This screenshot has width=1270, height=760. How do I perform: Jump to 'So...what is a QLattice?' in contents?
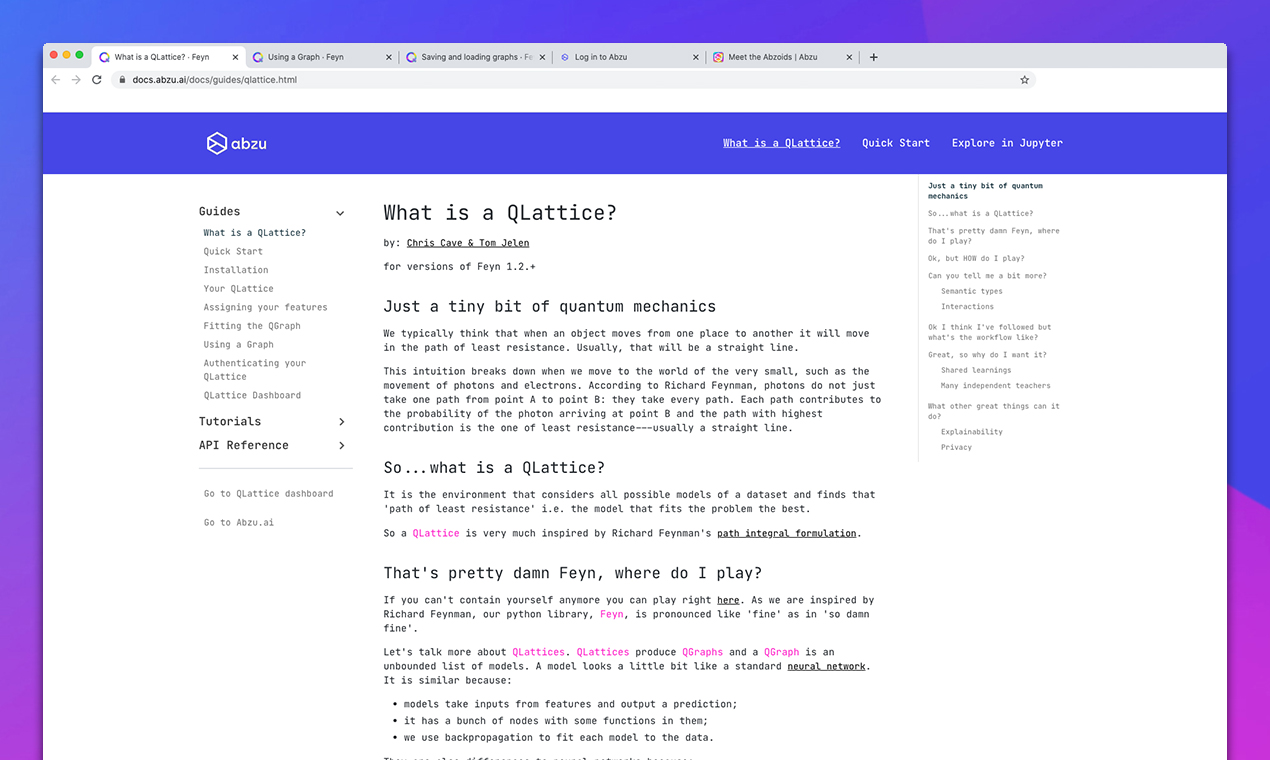coord(980,214)
